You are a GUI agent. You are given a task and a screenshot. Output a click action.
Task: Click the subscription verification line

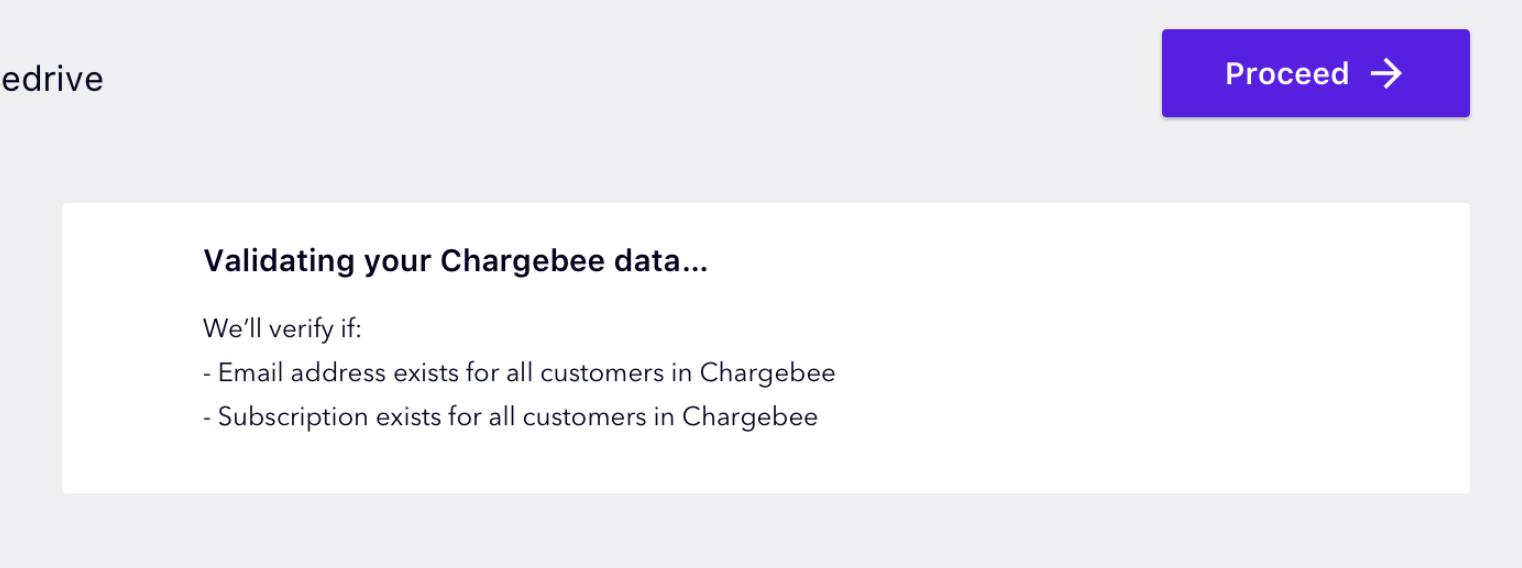pyautogui.click(x=510, y=416)
